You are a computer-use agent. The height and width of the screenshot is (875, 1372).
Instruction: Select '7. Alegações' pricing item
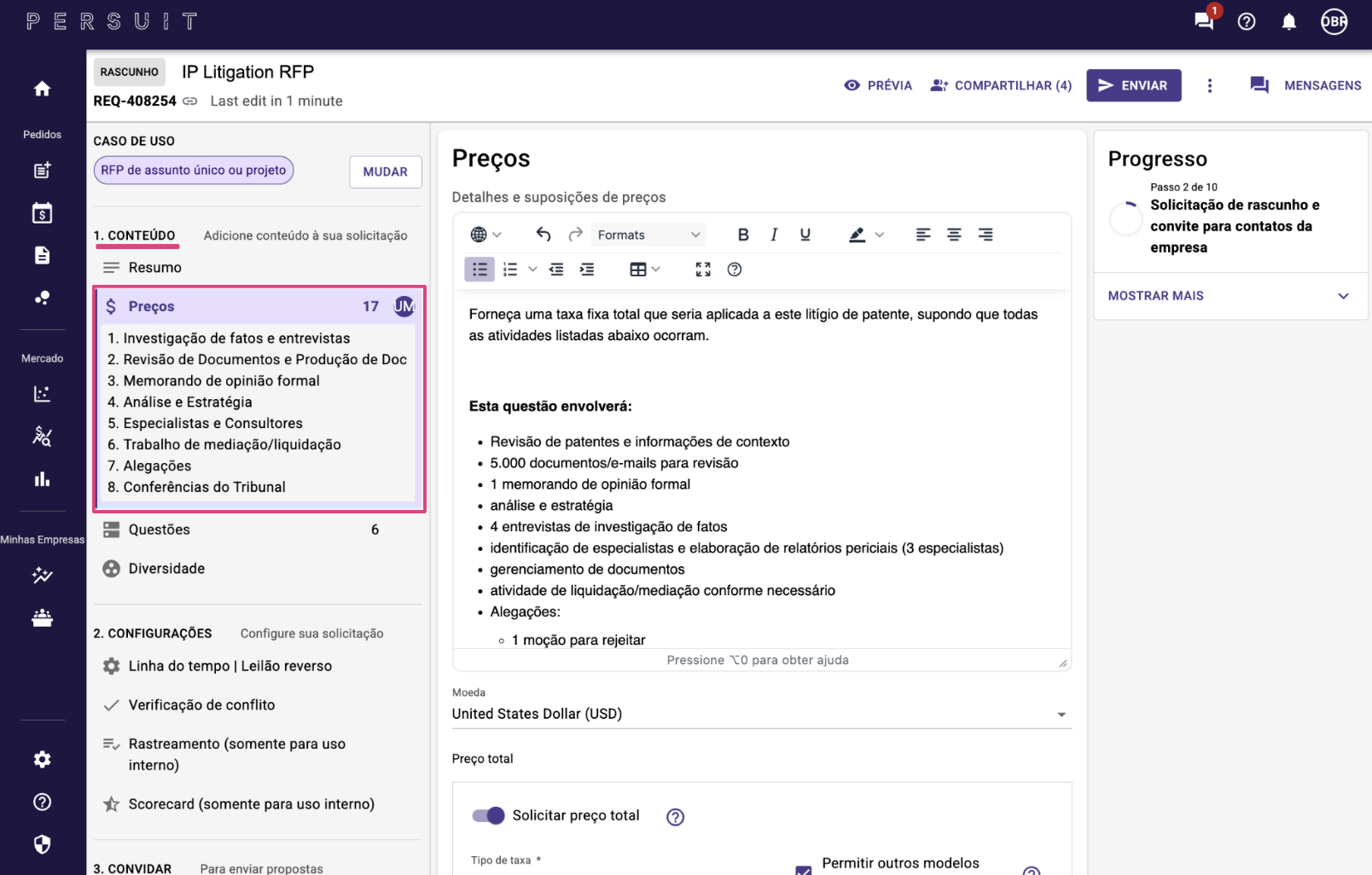click(149, 466)
